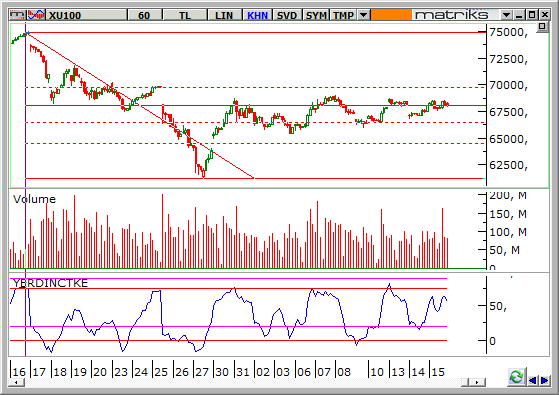
Task: Click the Volume panel label
Action: [x=34, y=199]
